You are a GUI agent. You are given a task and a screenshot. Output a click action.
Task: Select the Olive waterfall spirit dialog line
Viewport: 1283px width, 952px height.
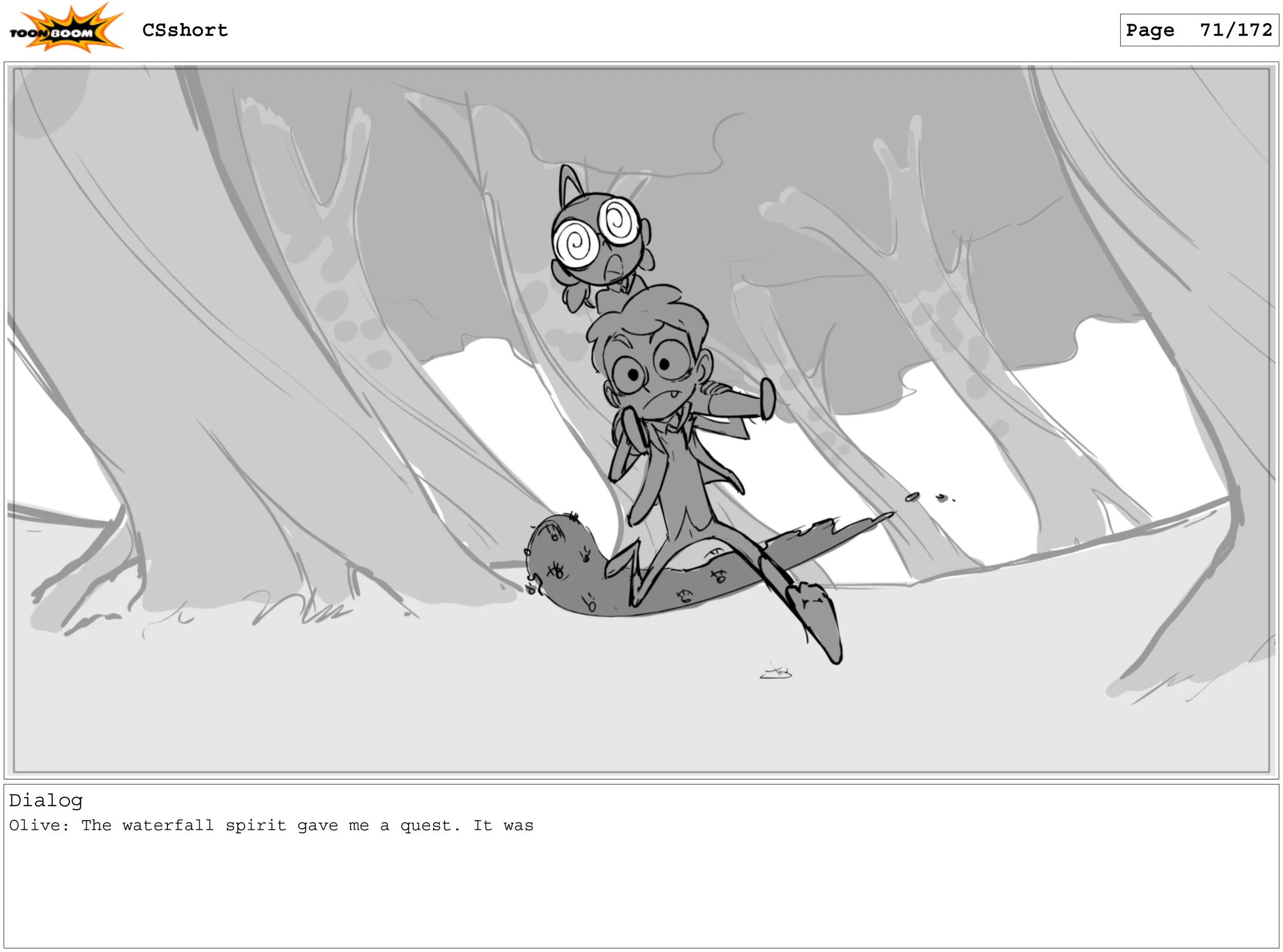tap(271, 826)
